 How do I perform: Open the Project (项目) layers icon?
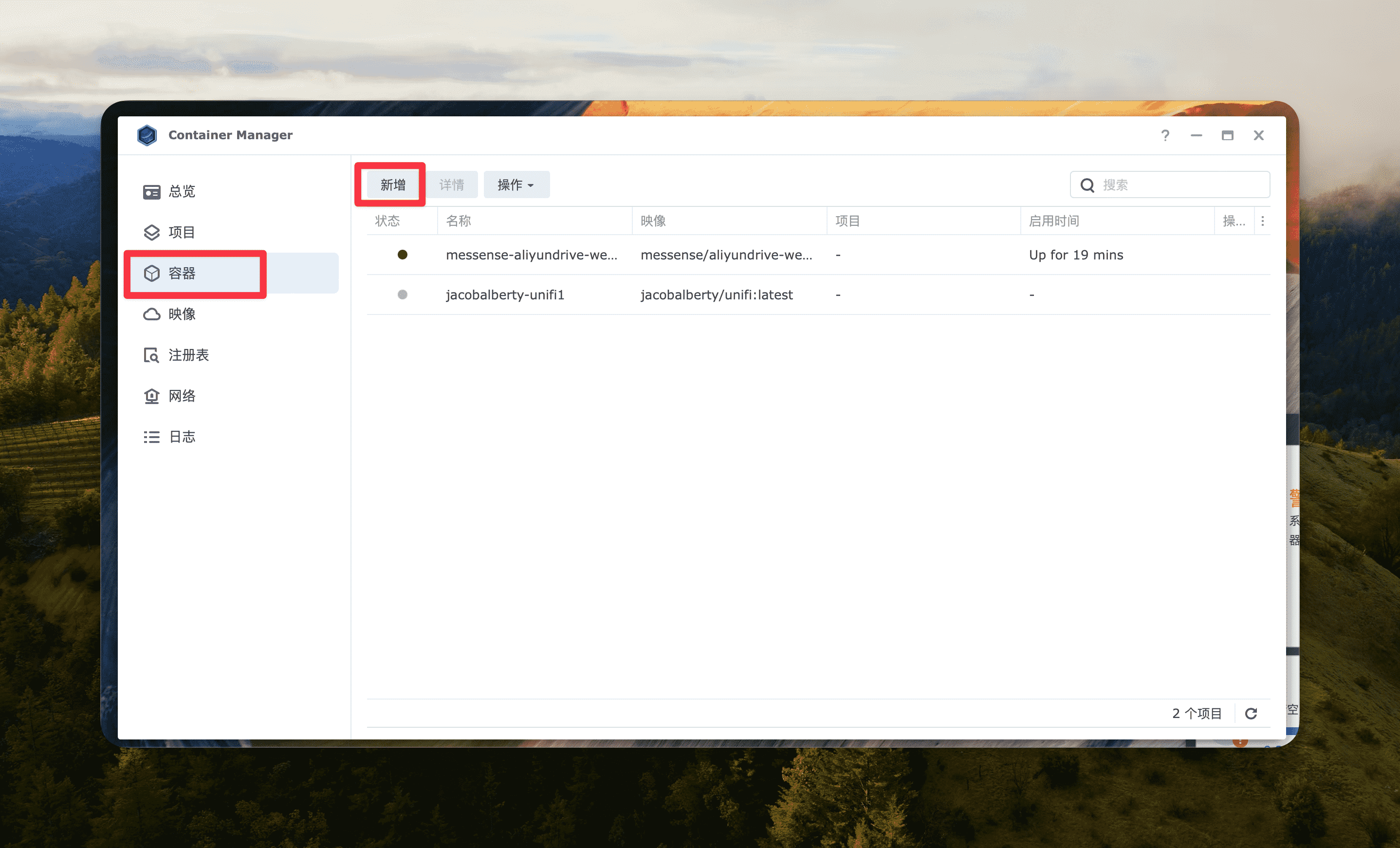151,233
